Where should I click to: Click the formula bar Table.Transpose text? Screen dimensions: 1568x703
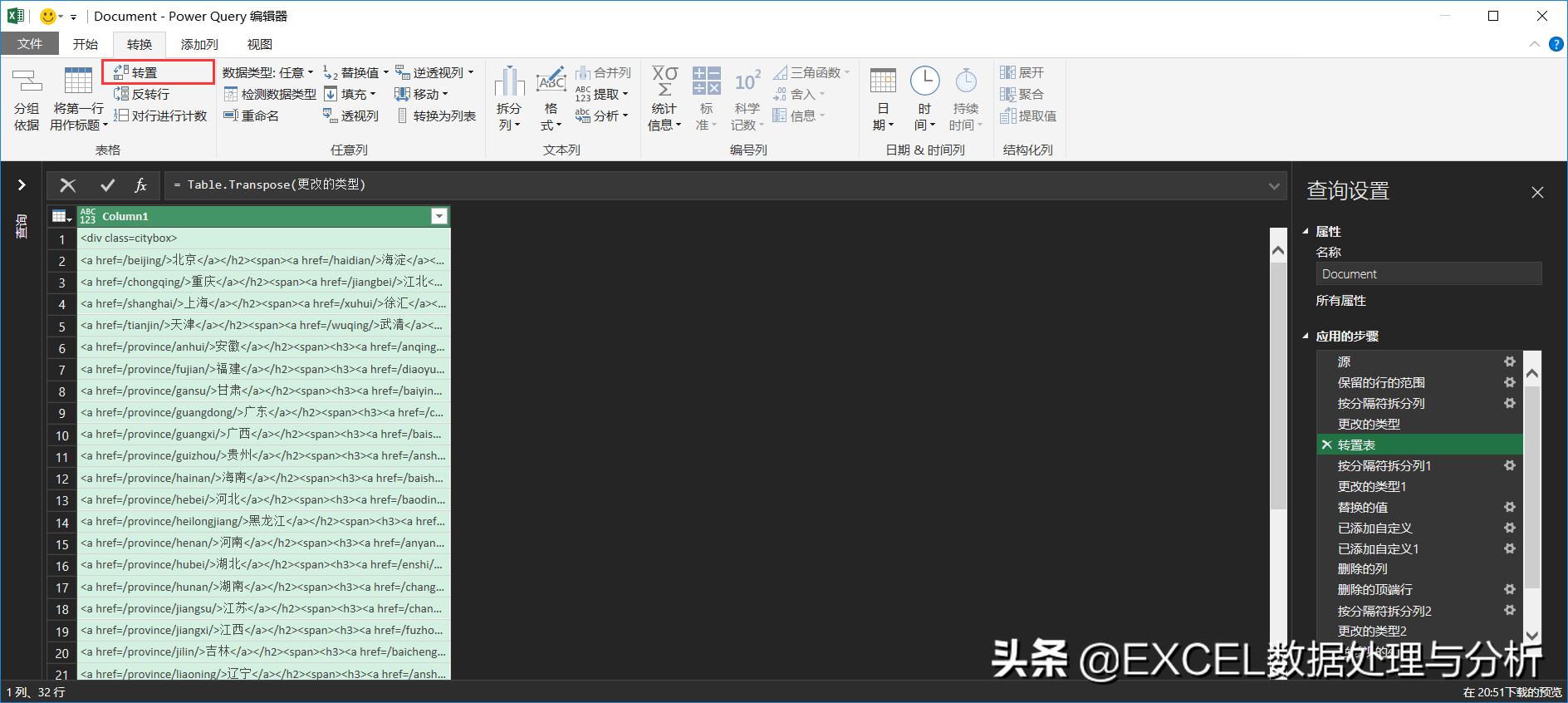point(269,184)
